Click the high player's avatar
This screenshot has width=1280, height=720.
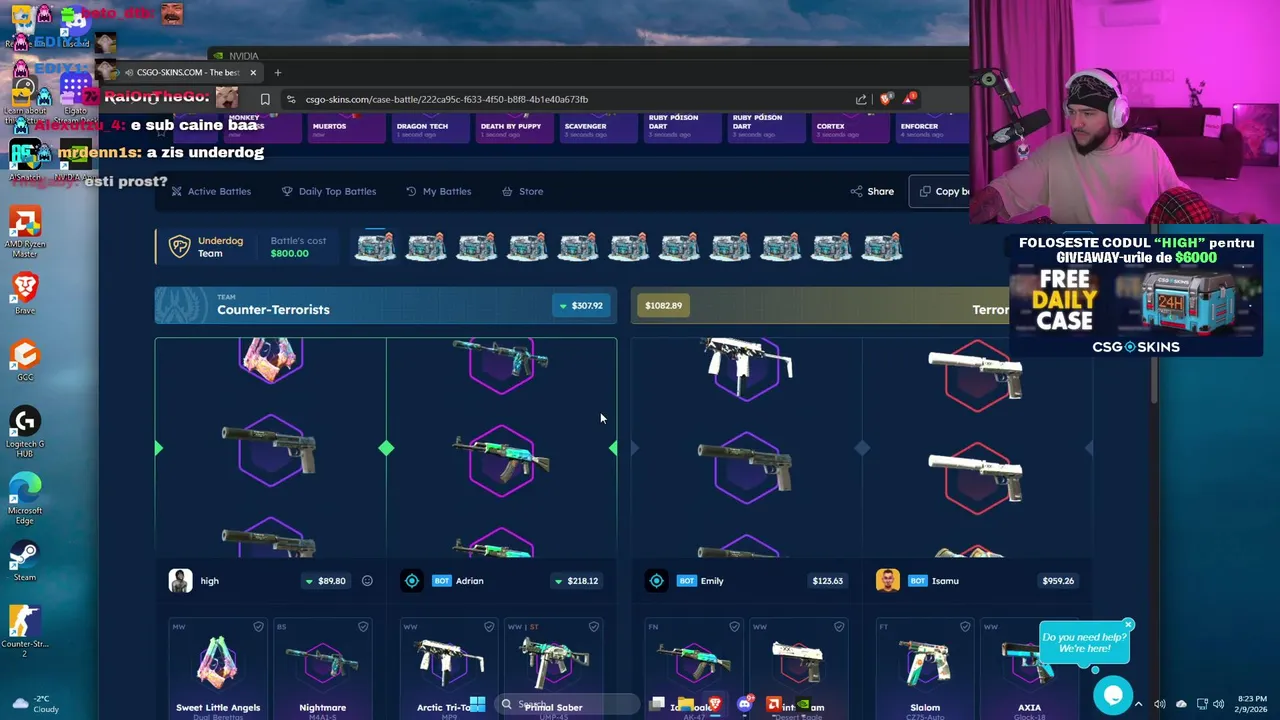click(x=180, y=581)
